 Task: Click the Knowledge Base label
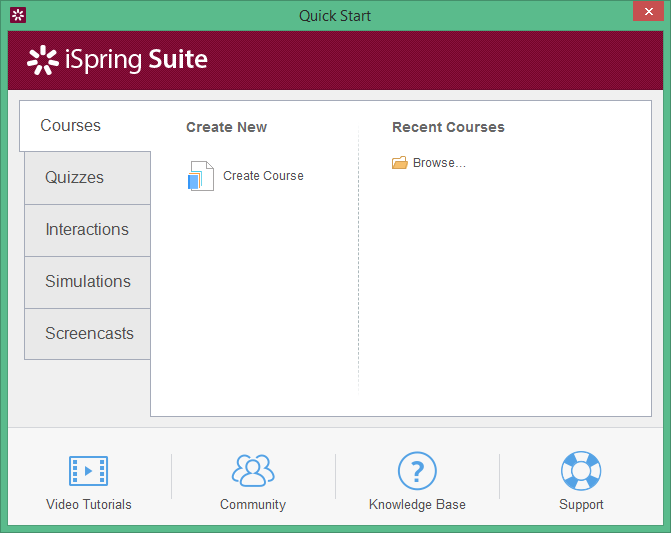pyautogui.click(x=417, y=504)
